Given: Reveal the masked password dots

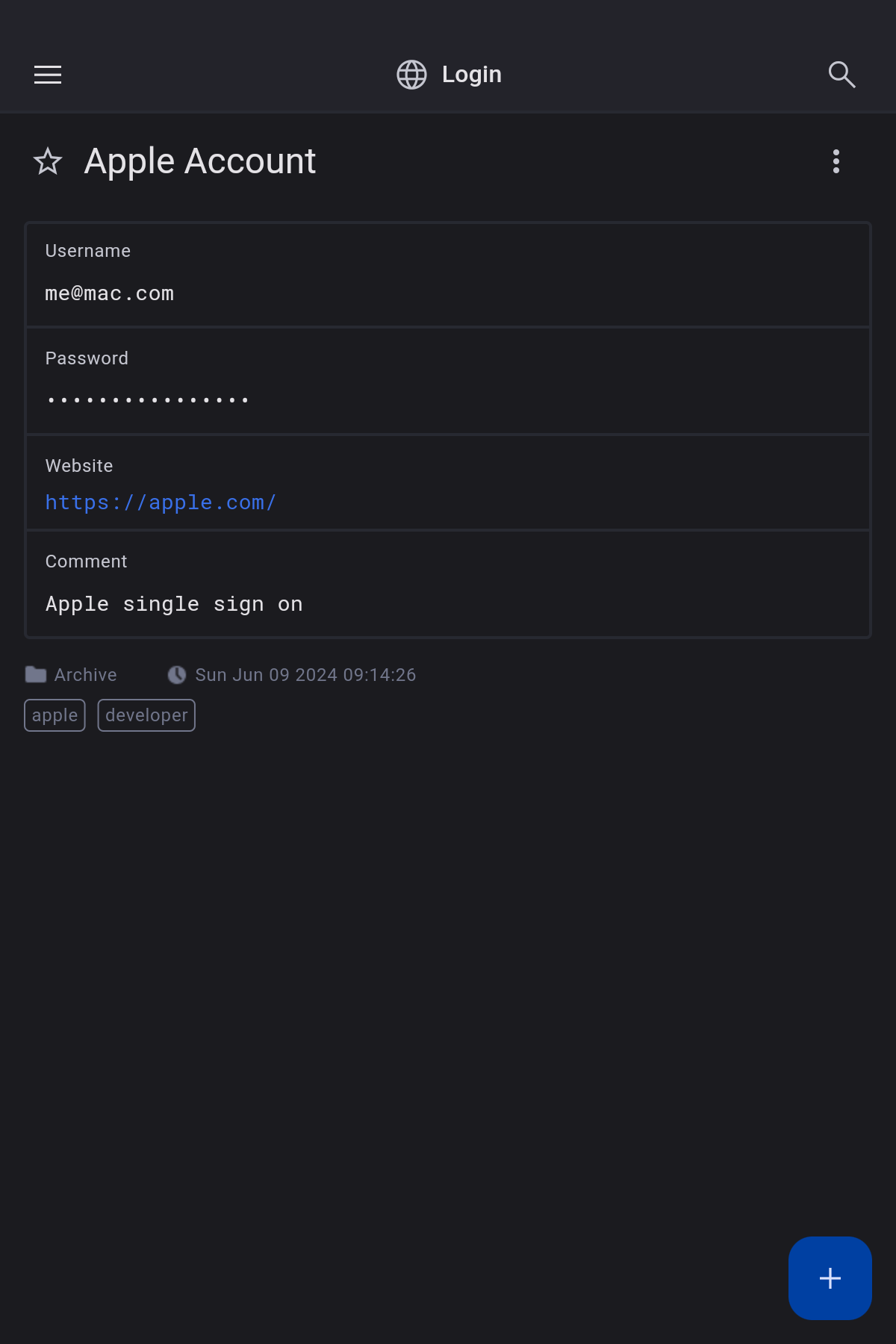Looking at the screenshot, I should tap(148, 400).
